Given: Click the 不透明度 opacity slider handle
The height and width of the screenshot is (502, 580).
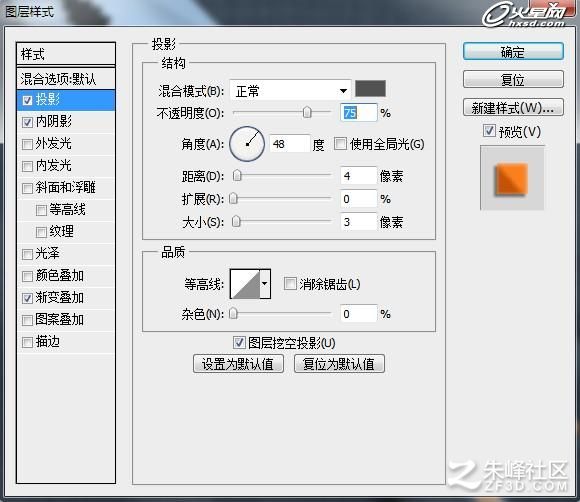Looking at the screenshot, I should point(307,112).
